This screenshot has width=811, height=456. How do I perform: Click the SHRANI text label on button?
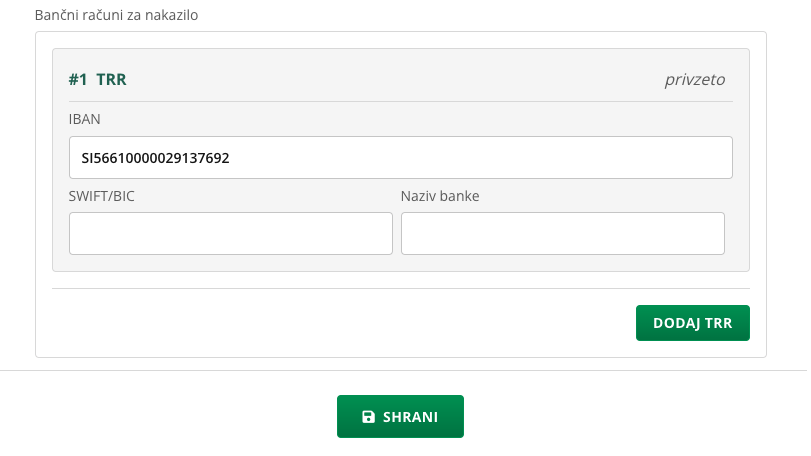tap(410, 417)
